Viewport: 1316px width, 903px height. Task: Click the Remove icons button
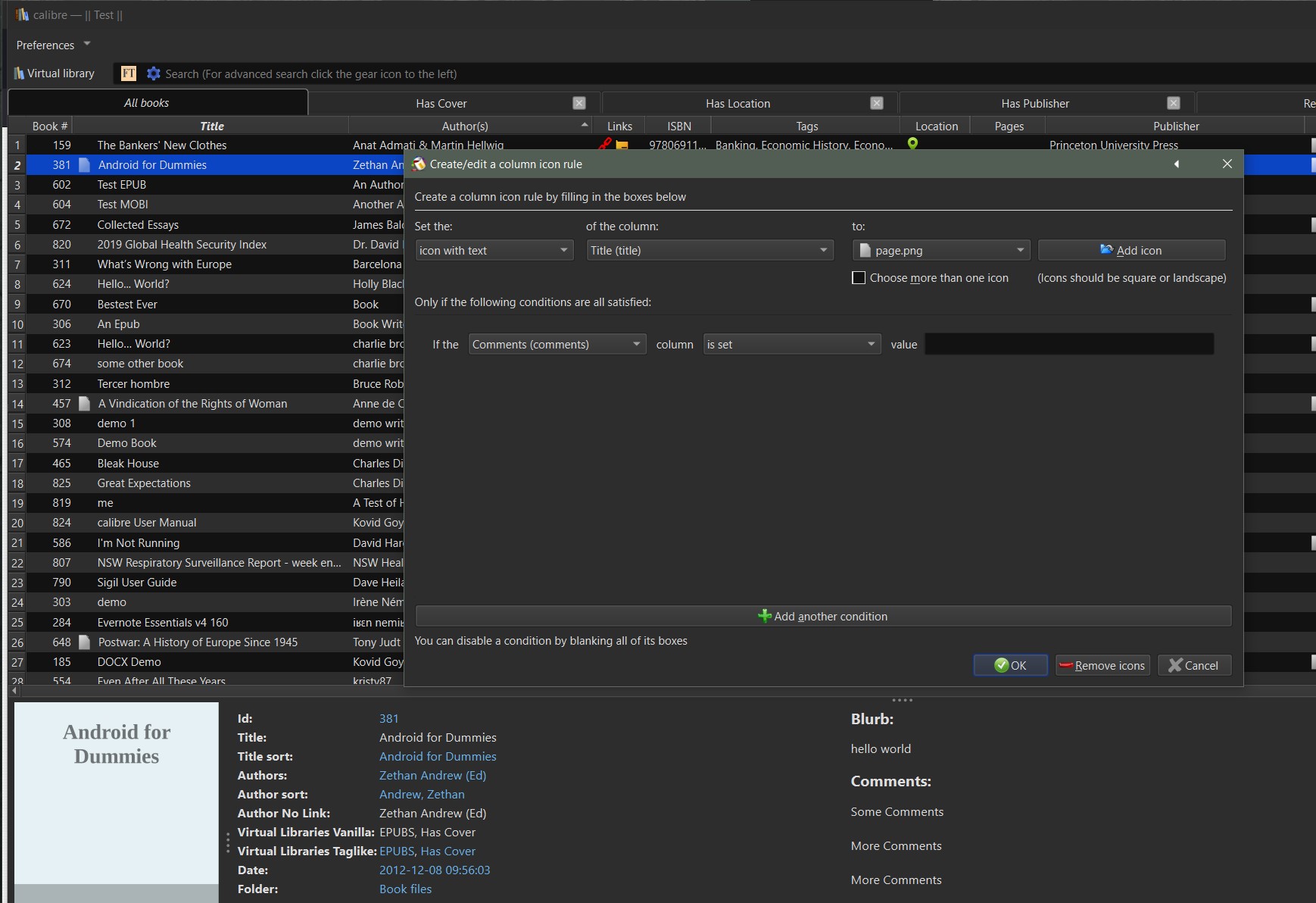(x=1102, y=665)
